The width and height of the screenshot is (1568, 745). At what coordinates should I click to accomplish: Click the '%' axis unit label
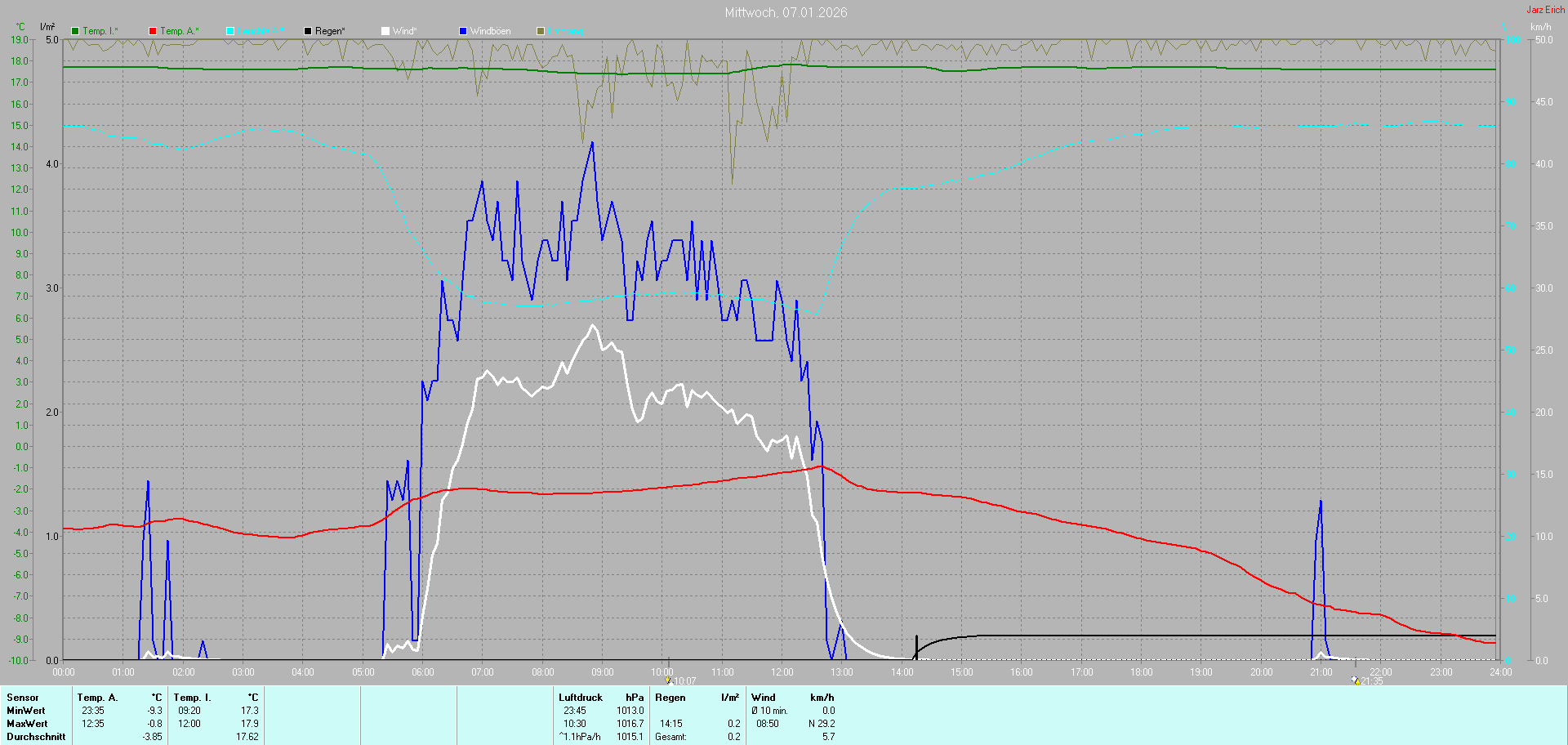point(1504,27)
